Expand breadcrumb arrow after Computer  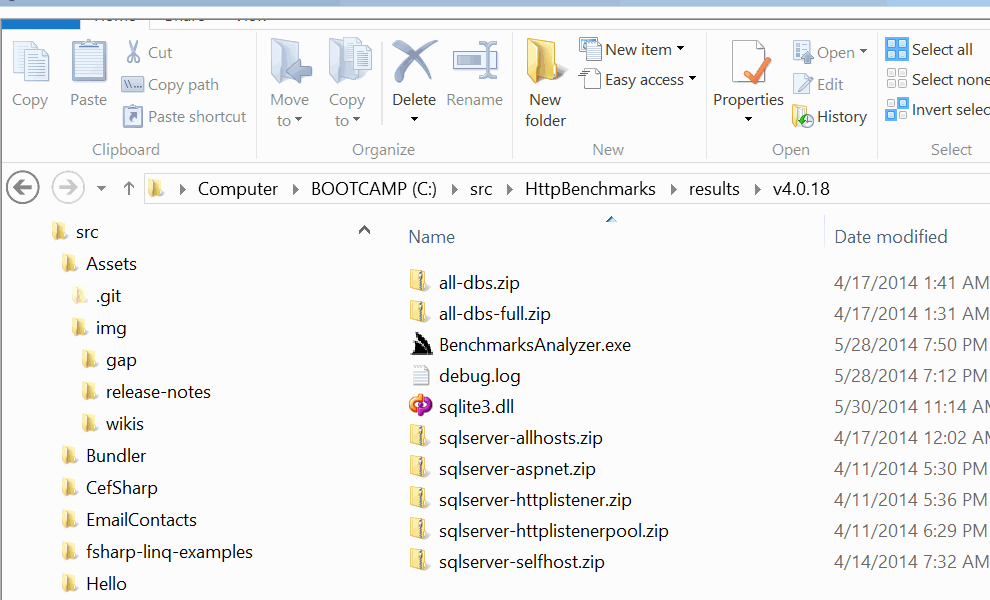(295, 189)
